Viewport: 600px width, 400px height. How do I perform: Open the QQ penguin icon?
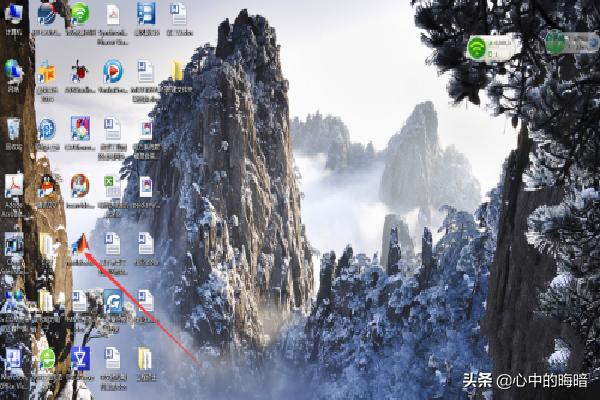click(x=46, y=185)
